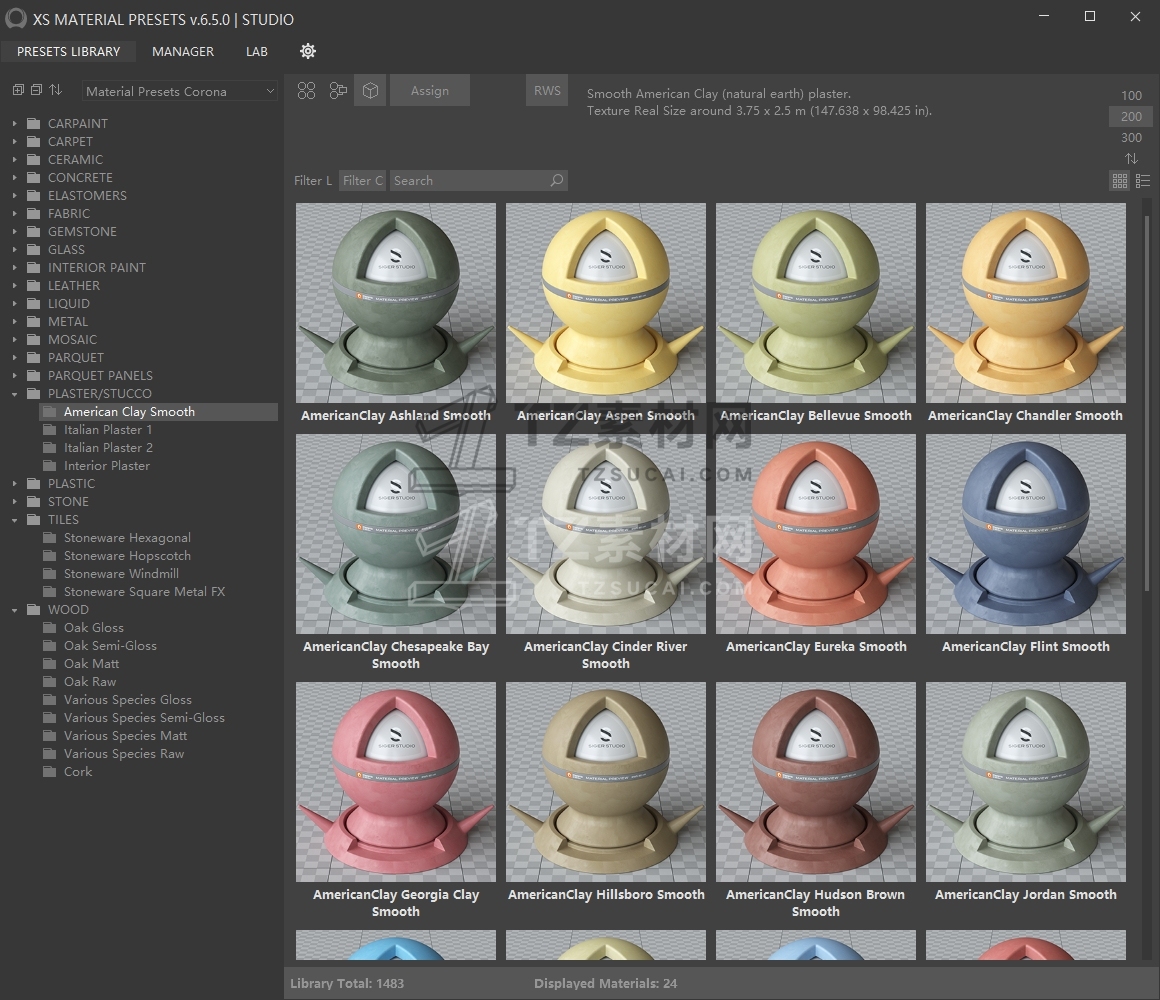Select the AmericanClay Flint Smooth blue swatch

1025,534
